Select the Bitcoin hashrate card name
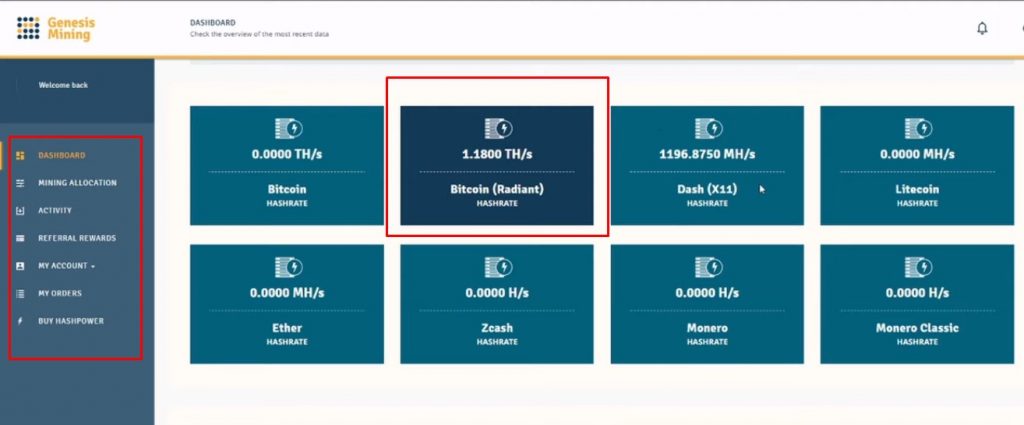 (287, 189)
